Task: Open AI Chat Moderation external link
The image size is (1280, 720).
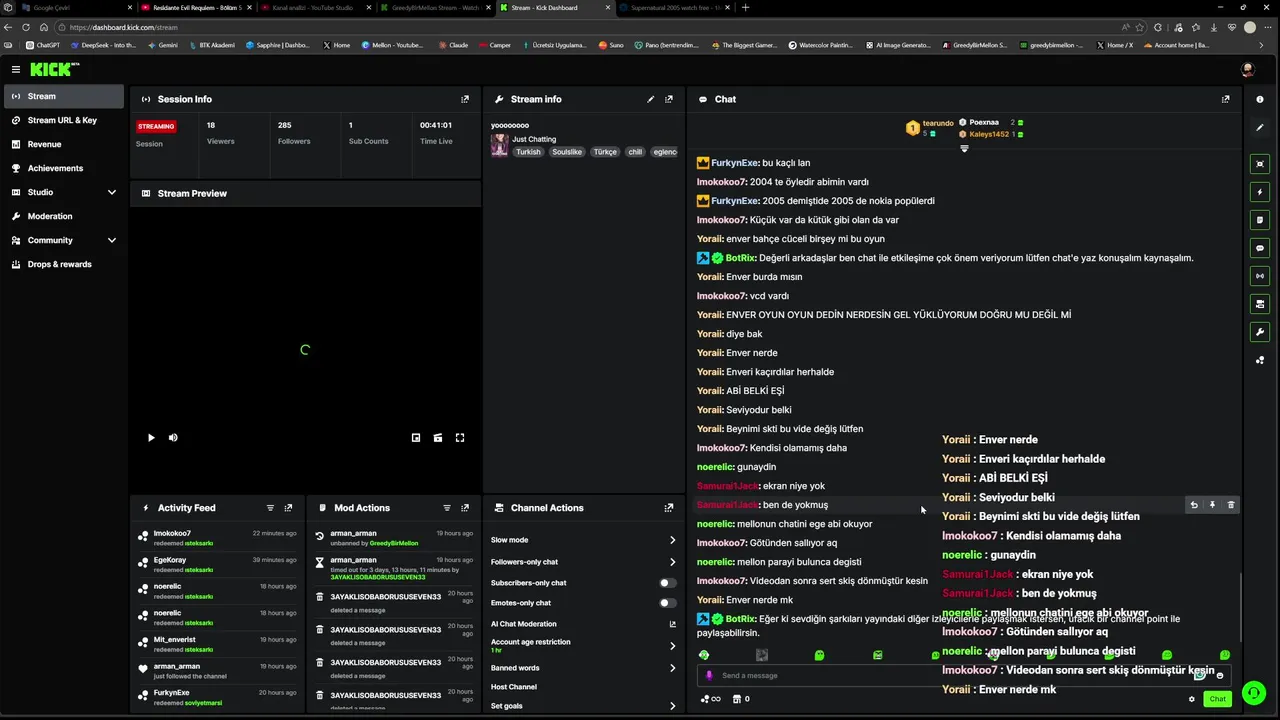Action: [672, 624]
